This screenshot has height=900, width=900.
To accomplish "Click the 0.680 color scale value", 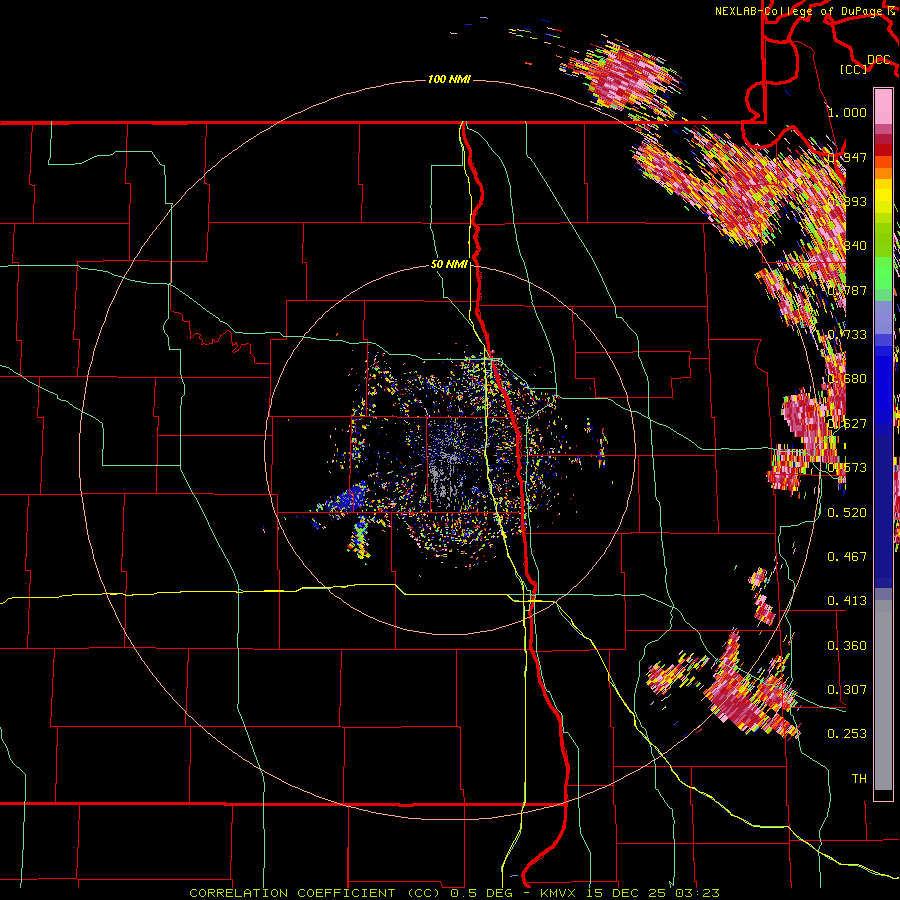I will [x=847, y=379].
